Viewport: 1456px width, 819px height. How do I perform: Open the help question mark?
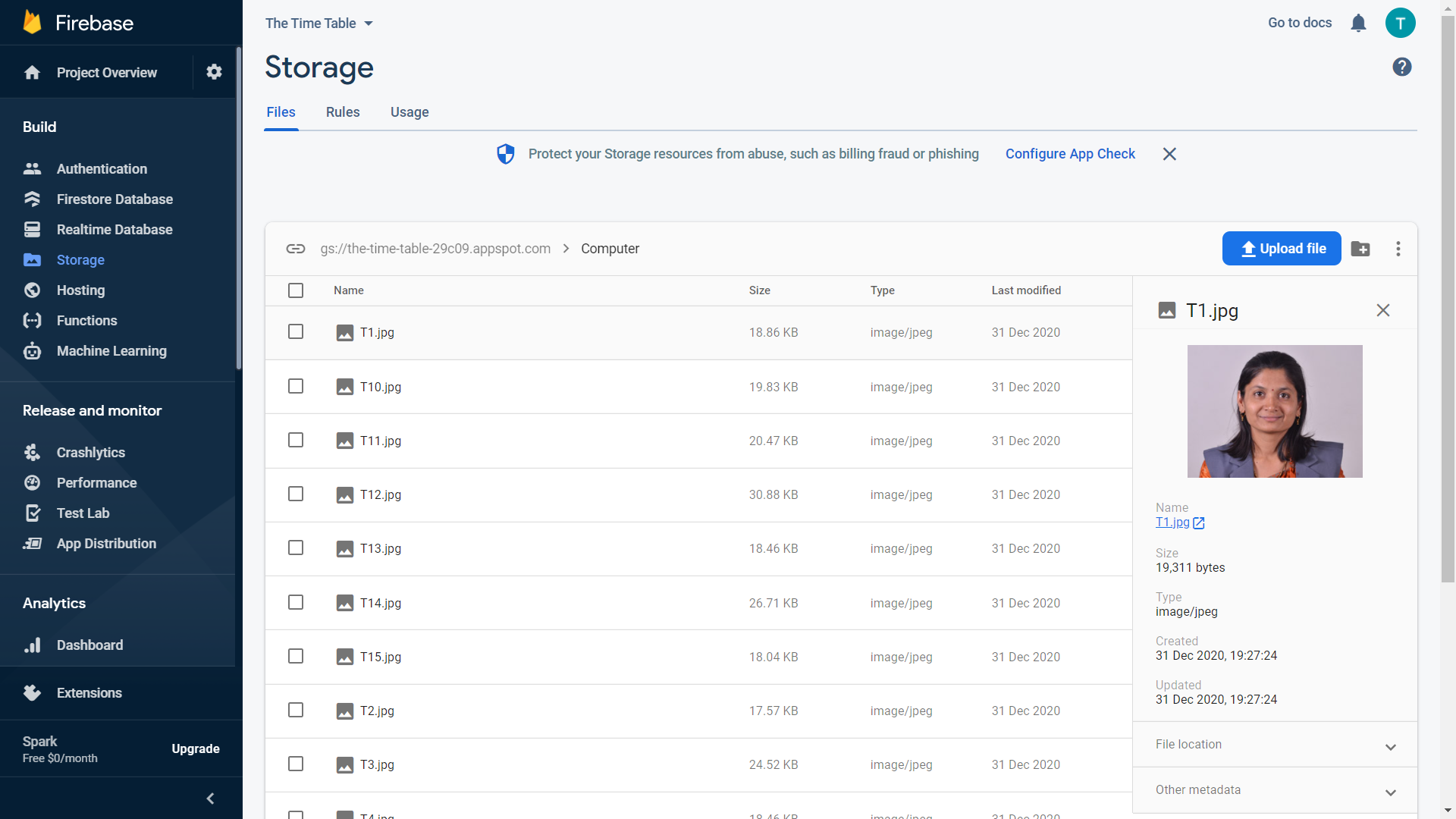coord(1402,67)
